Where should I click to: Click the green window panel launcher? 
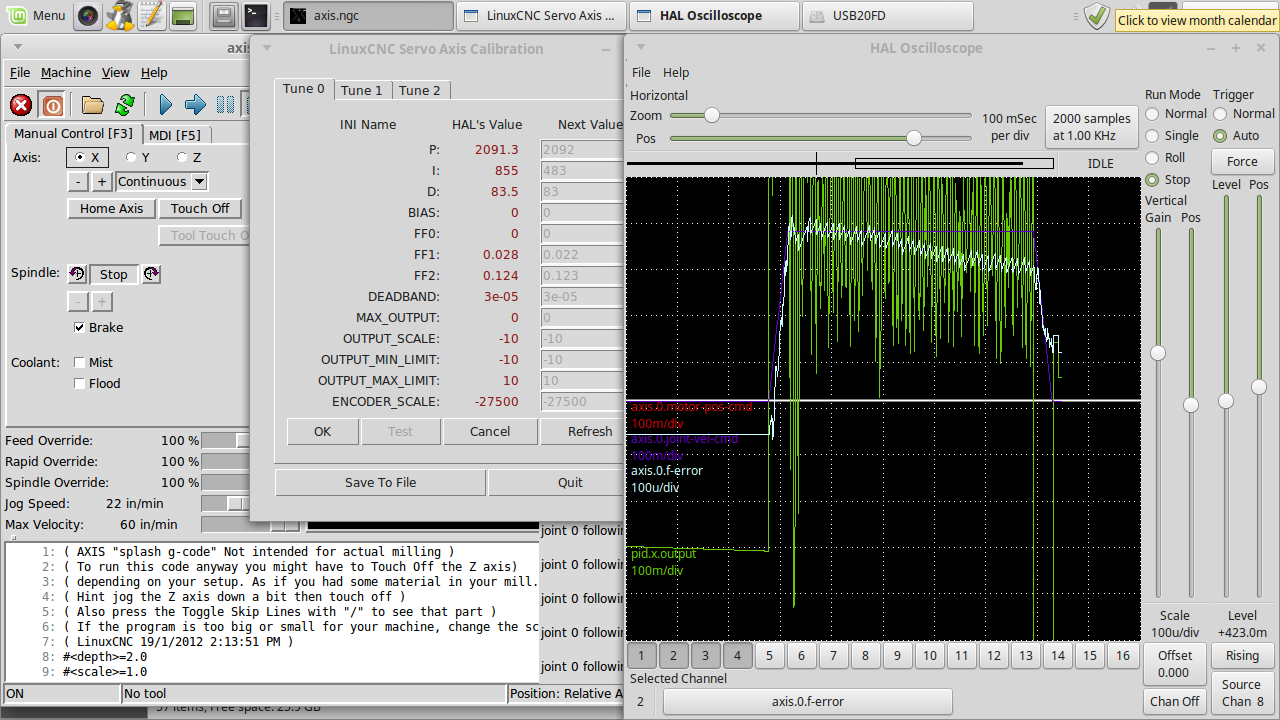click(x=182, y=16)
